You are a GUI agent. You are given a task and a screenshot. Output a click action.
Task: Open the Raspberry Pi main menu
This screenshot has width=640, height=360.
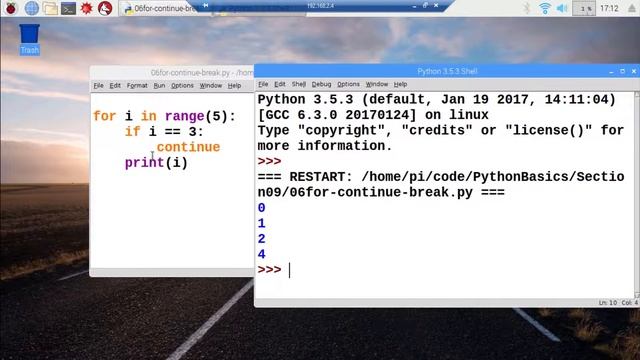pos(11,8)
